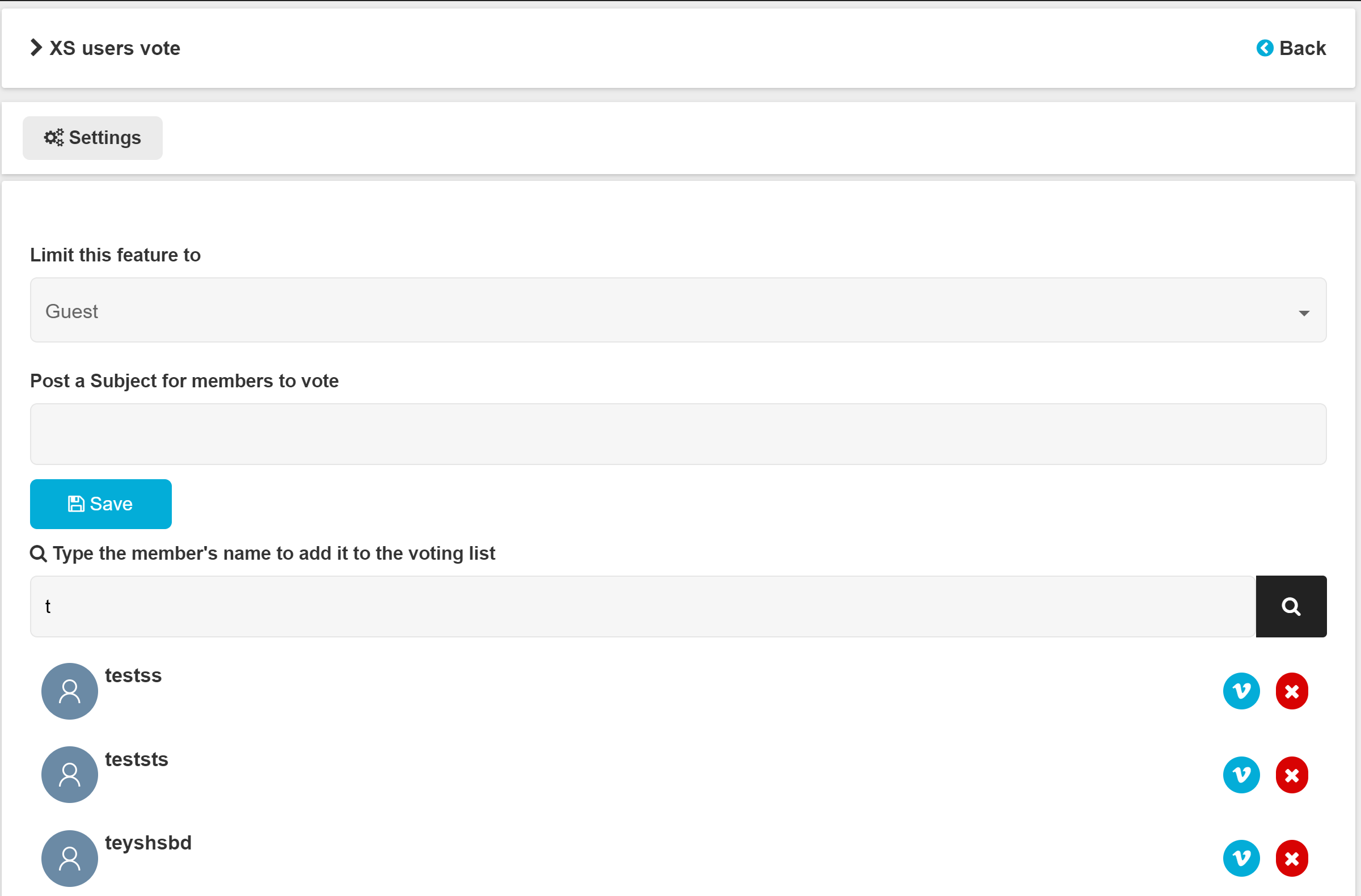
Task: Click the blue vote icon for teyshsbd
Action: (x=1241, y=857)
